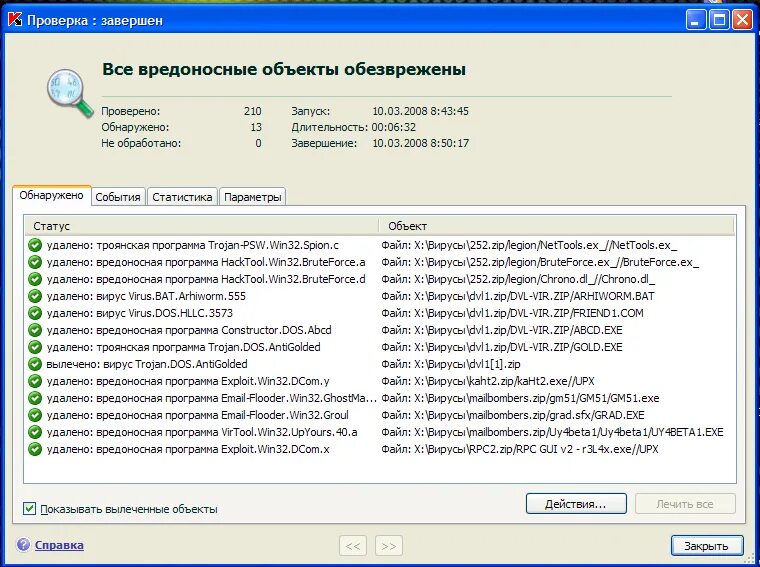This screenshot has width=760, height=567.
Task: Click file path ending NetTools.ex_
Action: (x=529, y=245)
